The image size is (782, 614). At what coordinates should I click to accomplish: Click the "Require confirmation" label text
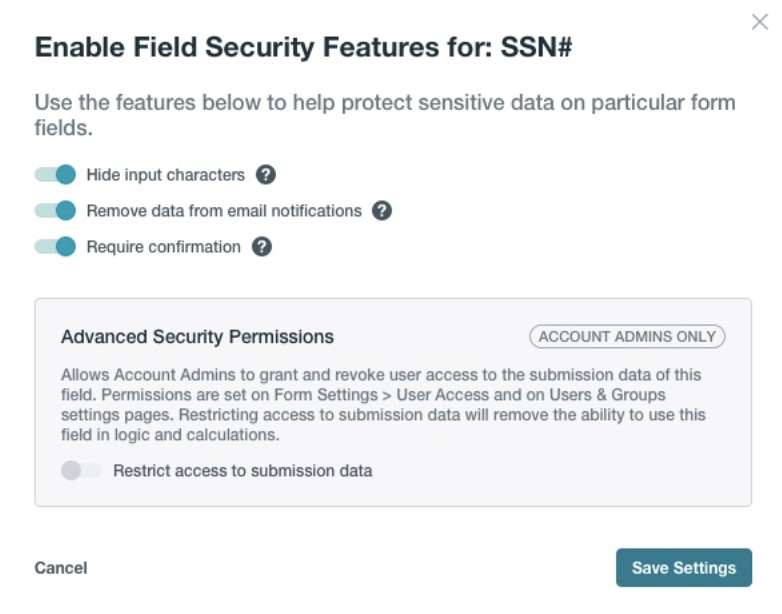point(163,247)
